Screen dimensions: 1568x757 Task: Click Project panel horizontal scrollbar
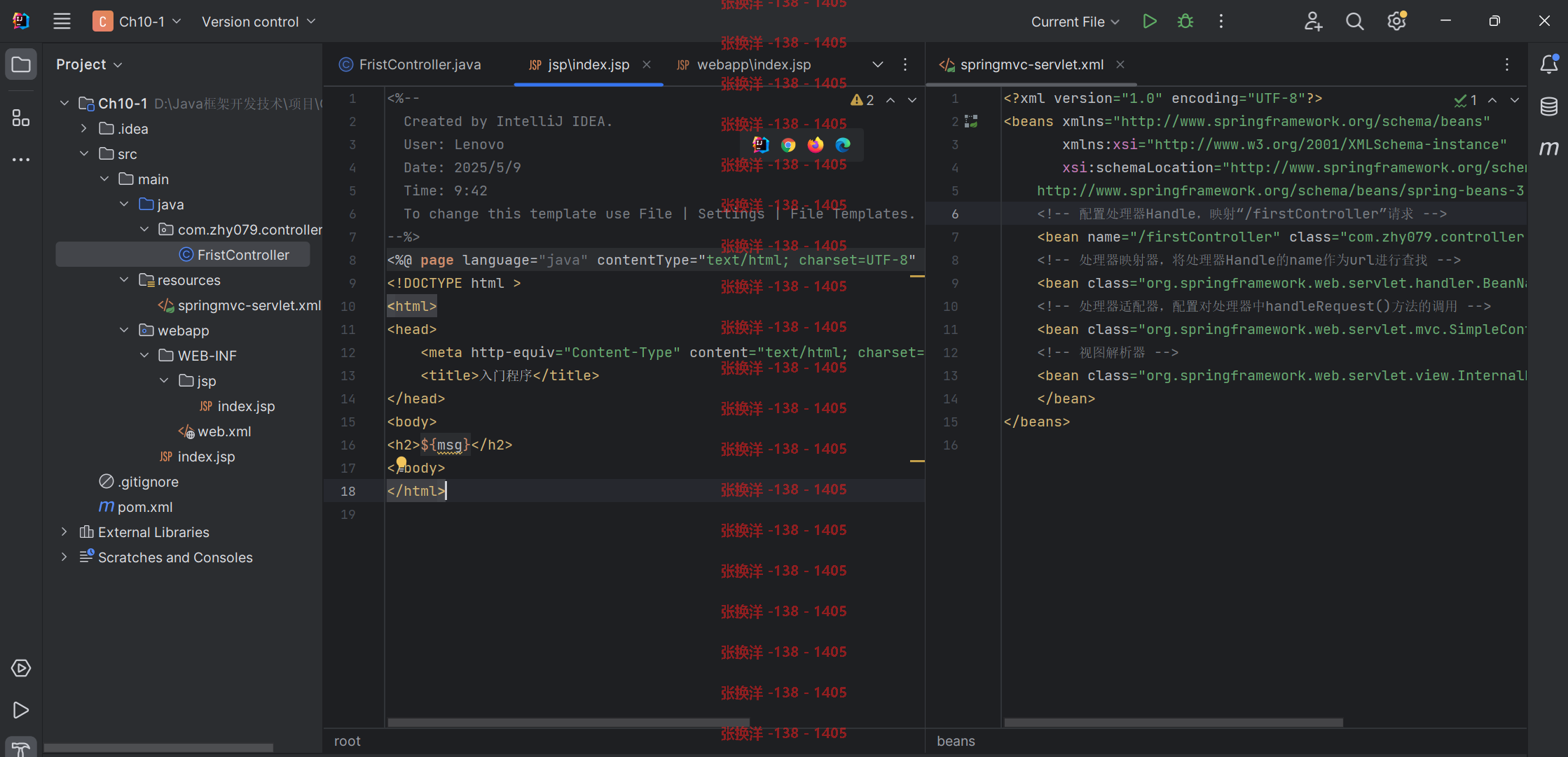(158, 747)
